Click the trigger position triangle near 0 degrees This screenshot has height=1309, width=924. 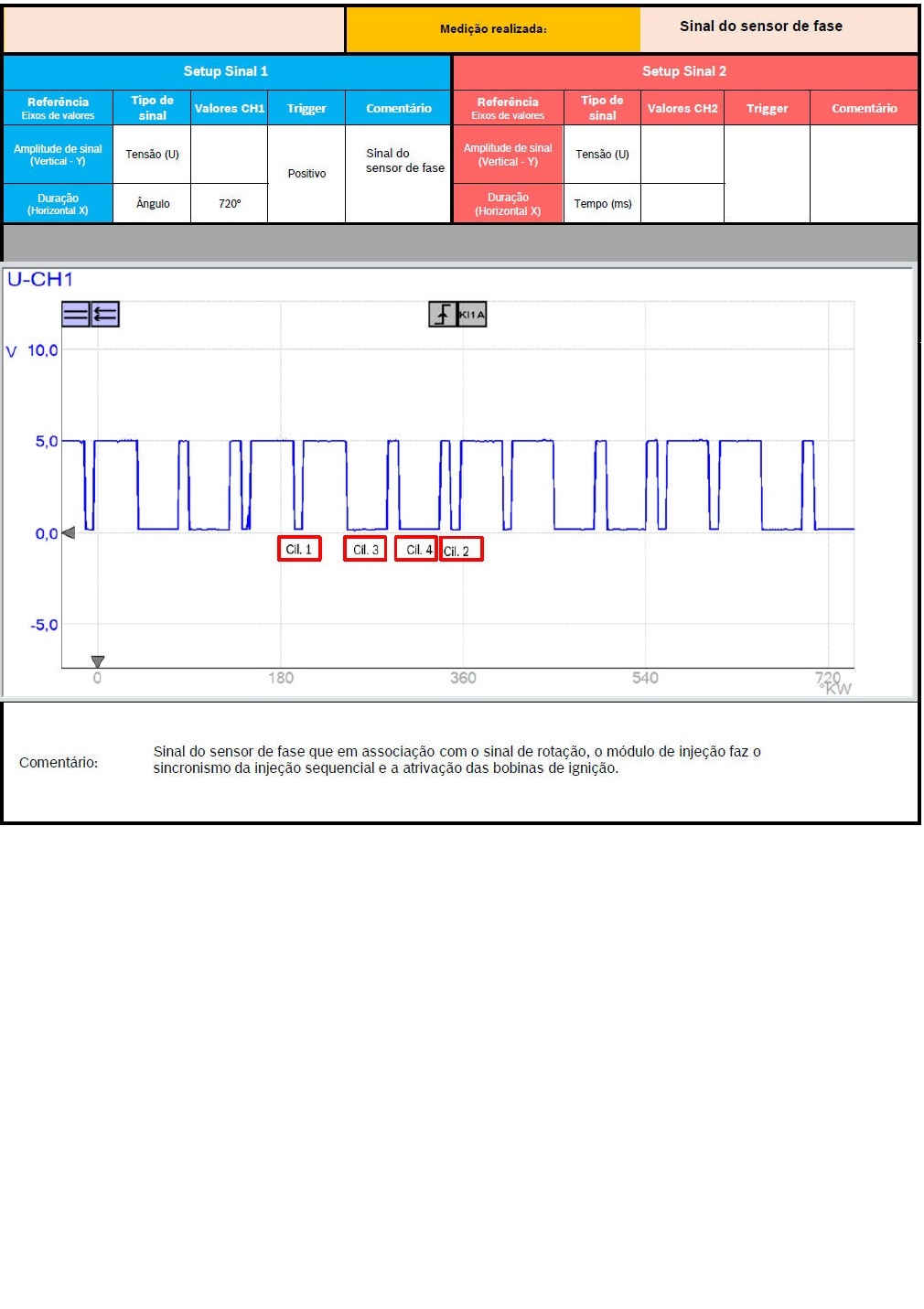point(98,661)
